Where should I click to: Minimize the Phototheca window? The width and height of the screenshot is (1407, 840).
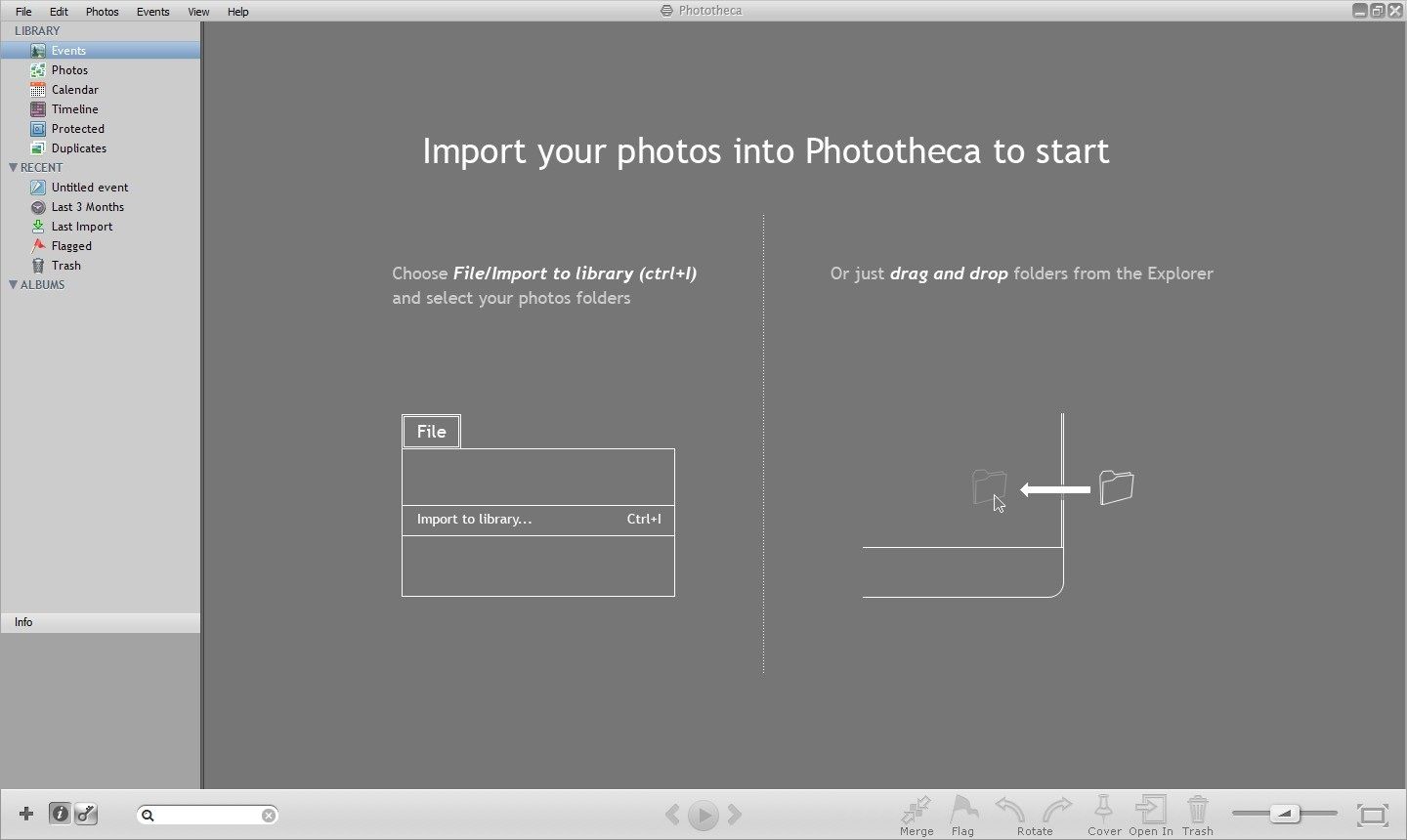pos(1360,11)
